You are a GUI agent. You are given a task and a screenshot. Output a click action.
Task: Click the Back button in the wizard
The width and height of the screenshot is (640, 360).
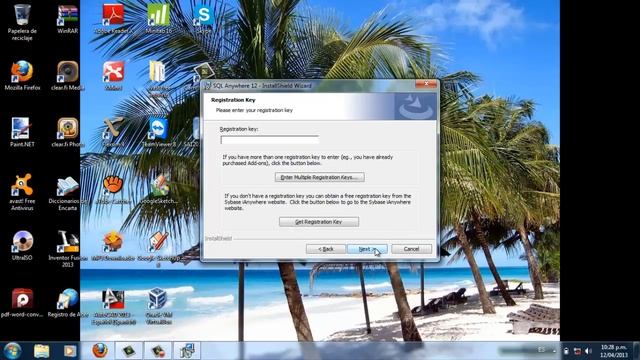tap(325, 249)
